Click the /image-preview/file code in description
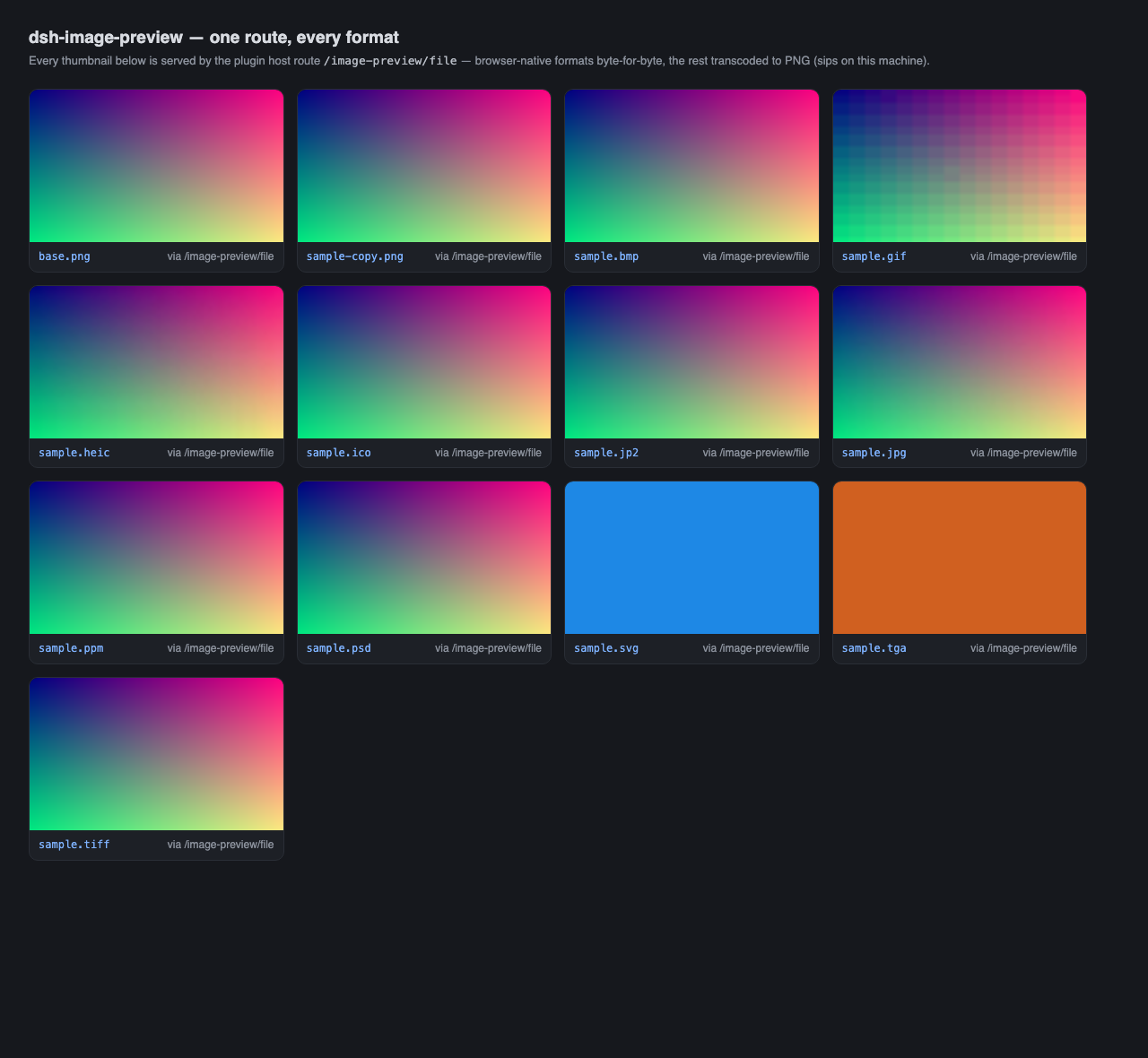Screen dimensions: 1148x1058 390,61
